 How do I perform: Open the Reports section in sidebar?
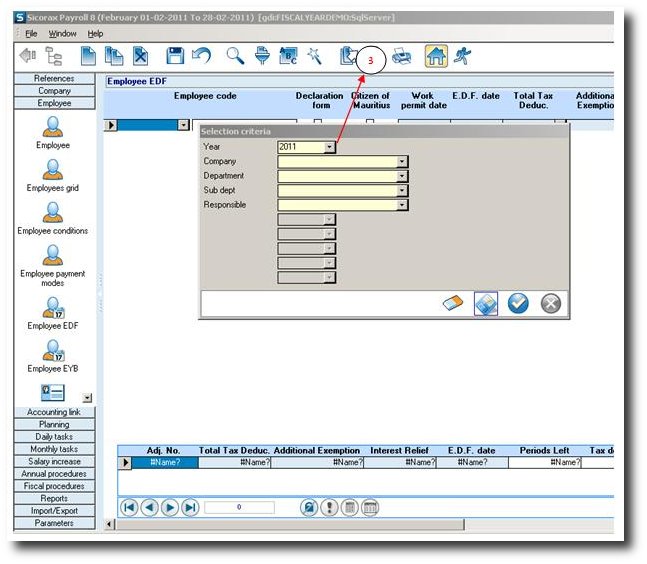(x=53, y=498)
